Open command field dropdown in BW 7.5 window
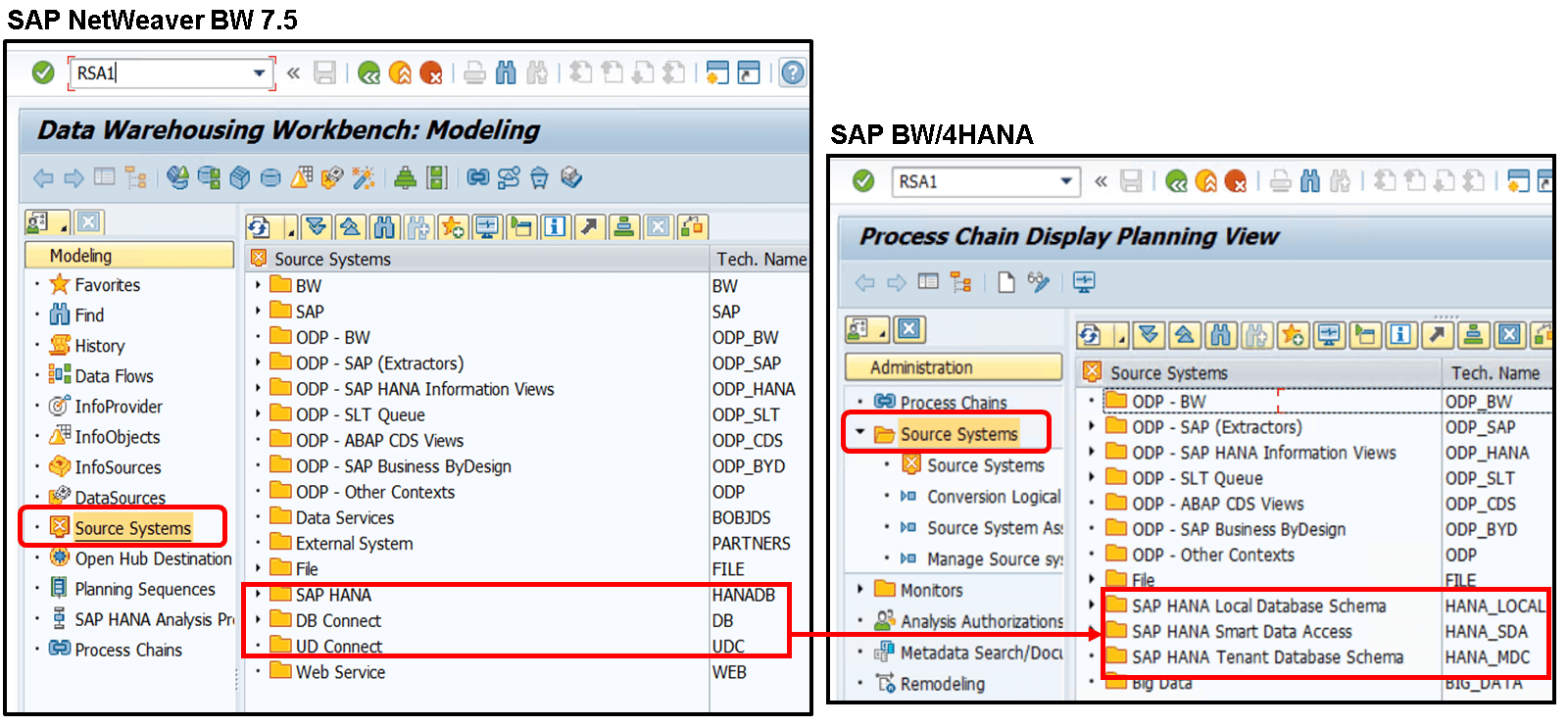The height and width of the screenshot is (726, 1568). point(259,73)
